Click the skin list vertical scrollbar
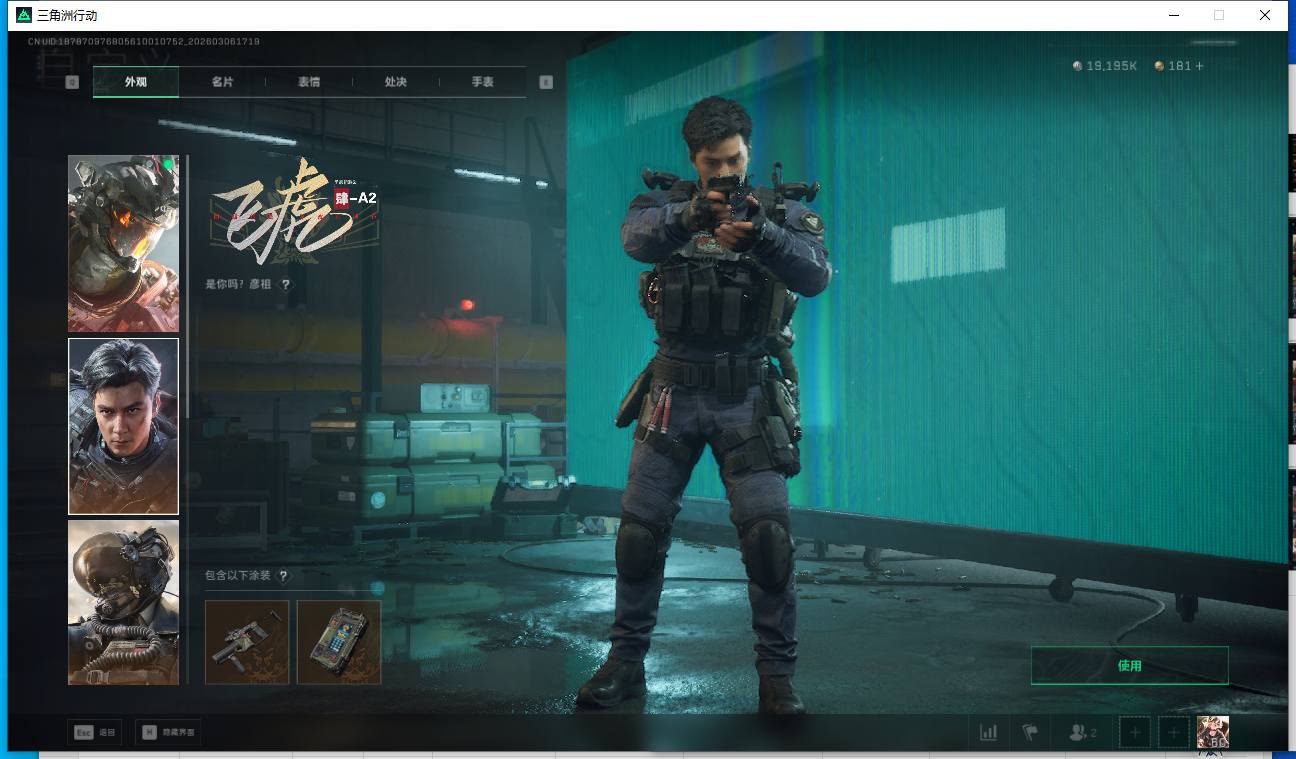The width and height of the screenshot is (1296, 759). point(187,286)
